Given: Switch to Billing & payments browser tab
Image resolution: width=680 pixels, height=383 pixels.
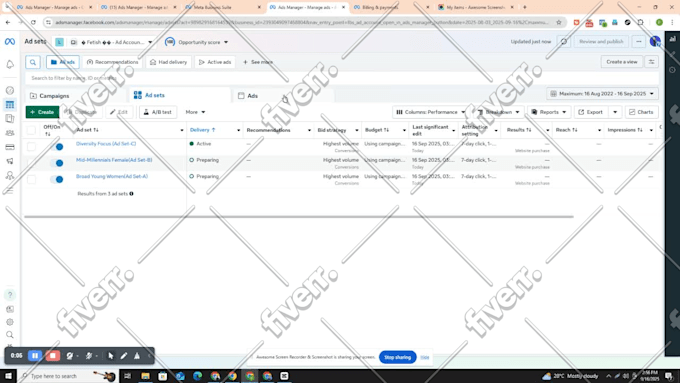Looking at the screenshot, I should (390, 7).
